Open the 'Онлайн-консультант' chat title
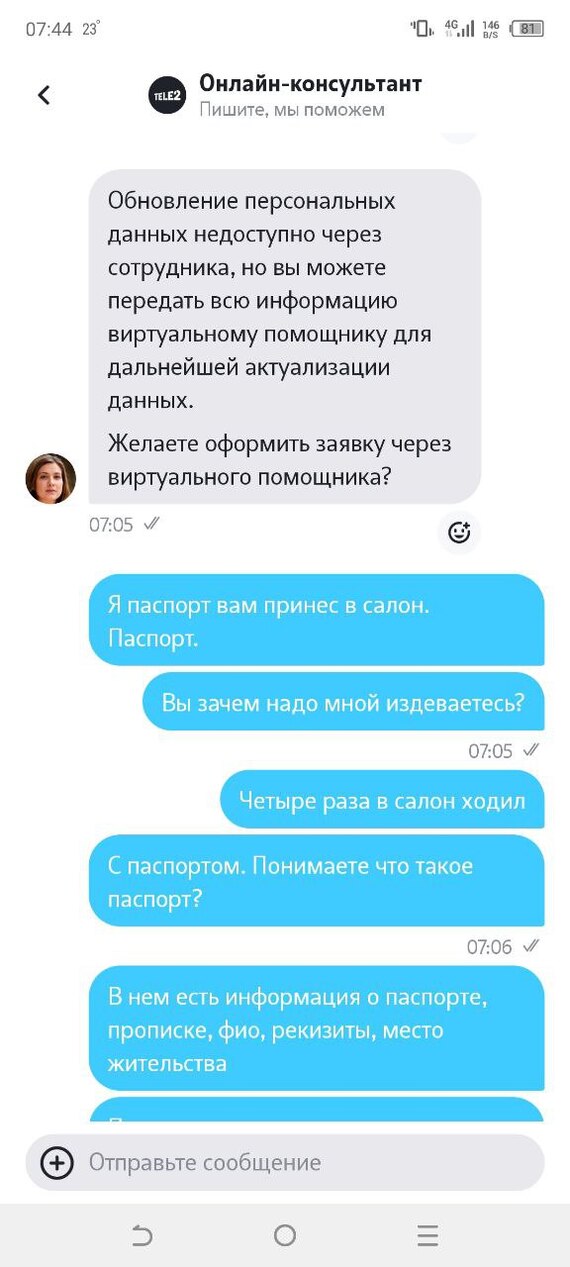 tap(310, 83)
